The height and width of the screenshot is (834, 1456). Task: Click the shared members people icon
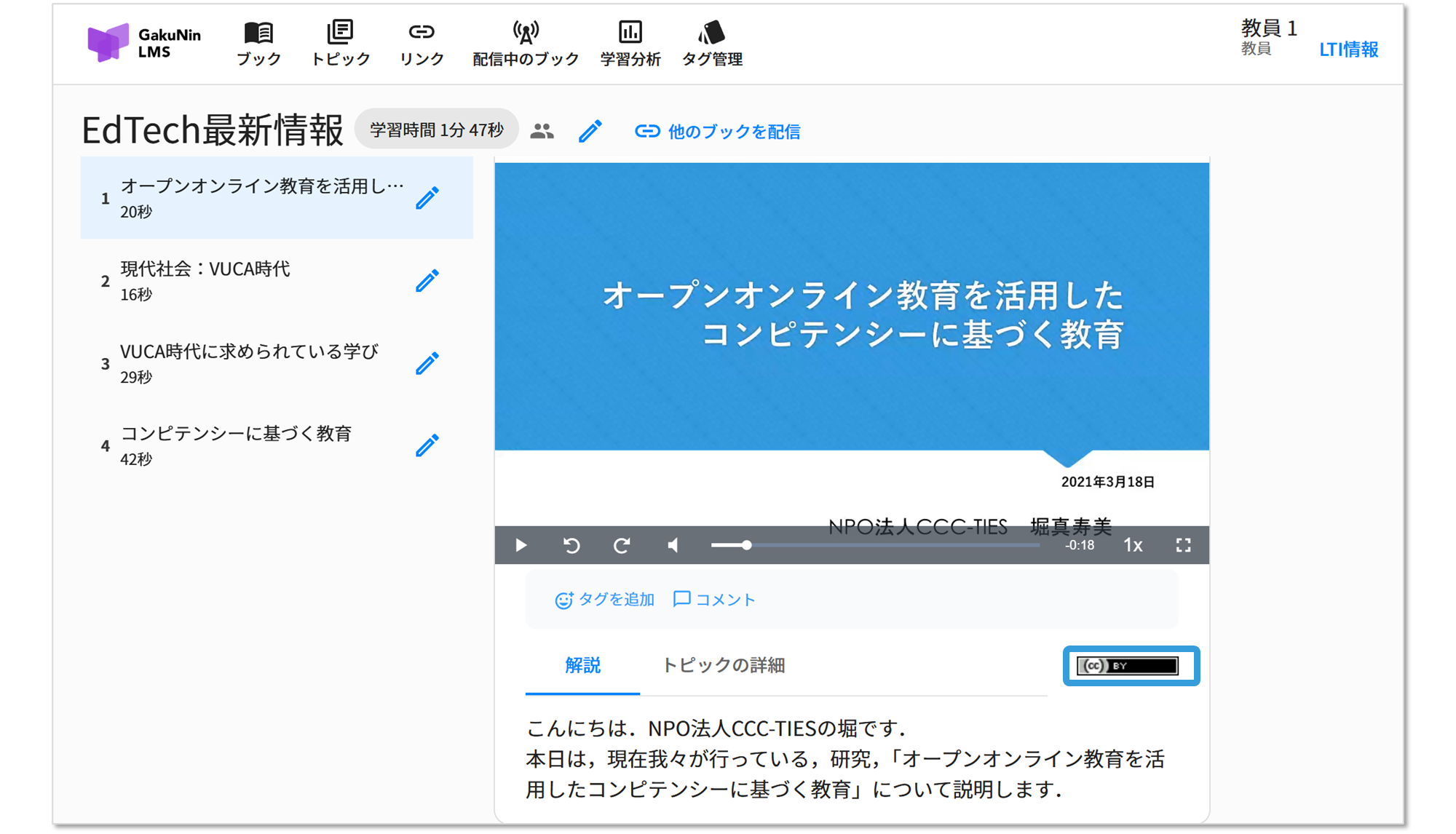pos(542,131)
